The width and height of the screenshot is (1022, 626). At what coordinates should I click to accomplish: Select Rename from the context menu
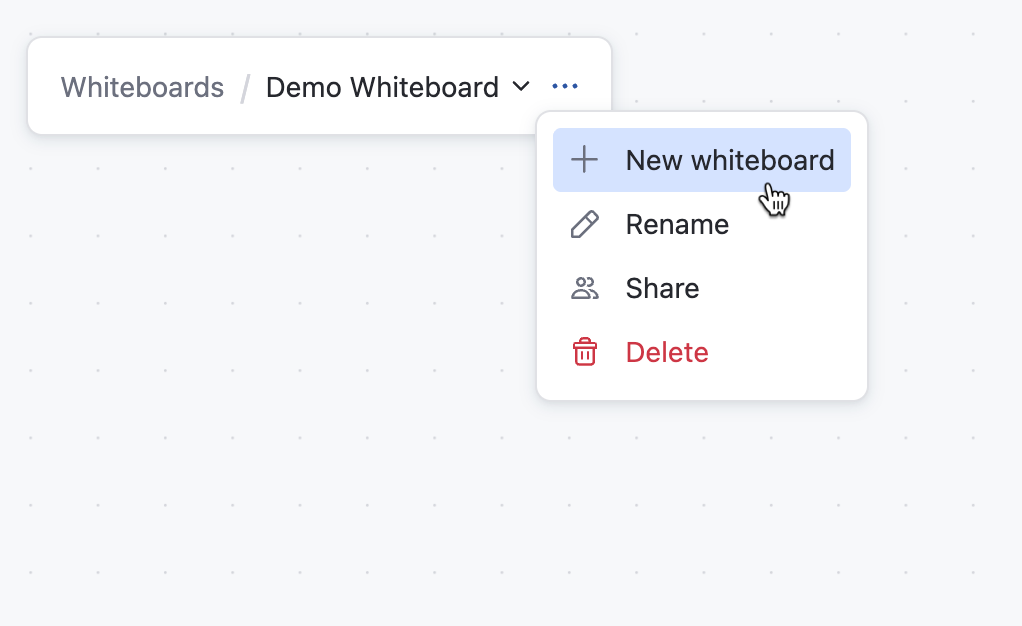tap(677, 224)
